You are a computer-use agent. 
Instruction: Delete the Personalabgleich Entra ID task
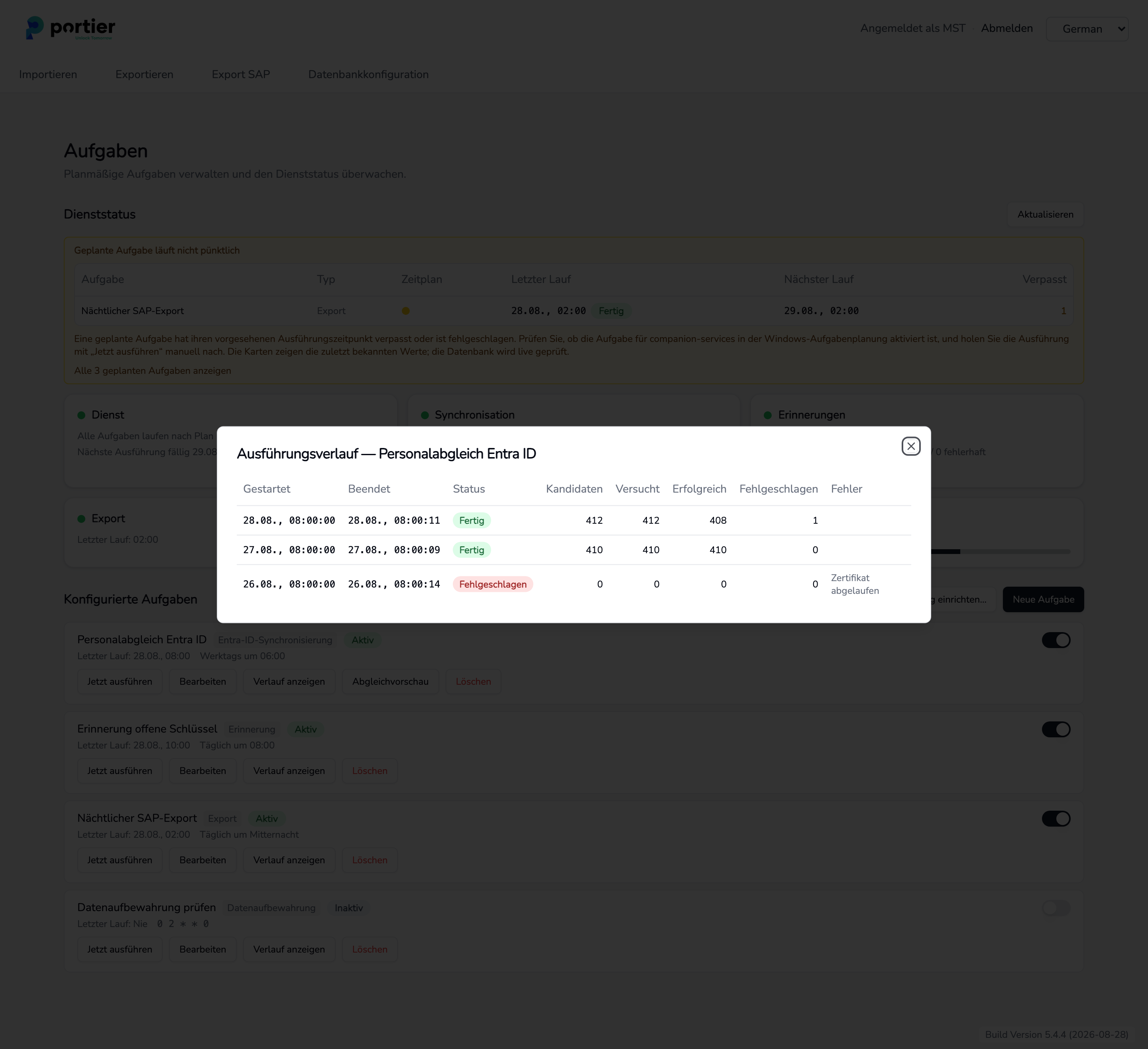click(473, 682)
